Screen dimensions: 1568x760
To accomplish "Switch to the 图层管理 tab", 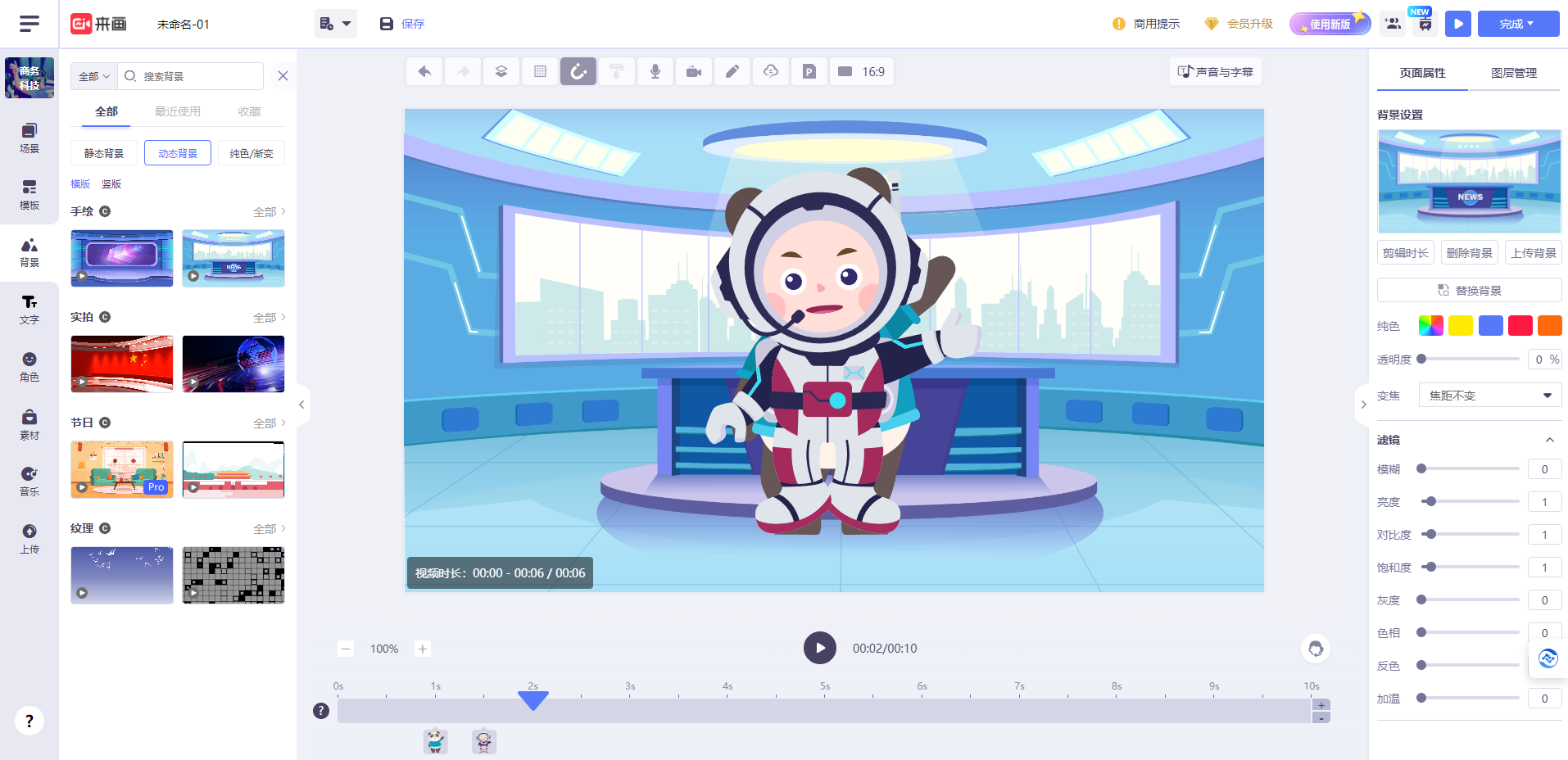I will pos(1513,73).
